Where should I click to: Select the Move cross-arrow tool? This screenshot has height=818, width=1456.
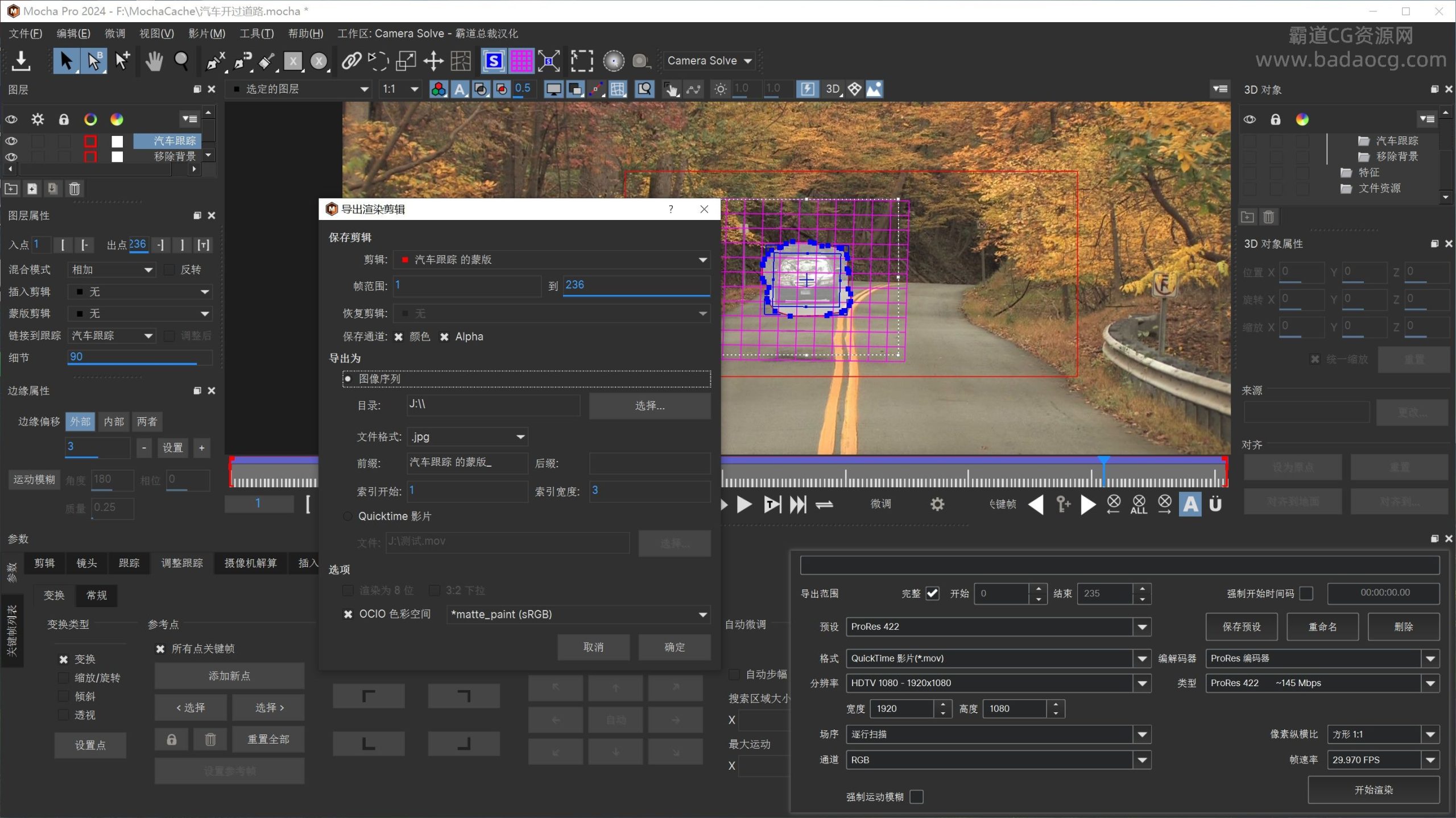coord(433,61)
